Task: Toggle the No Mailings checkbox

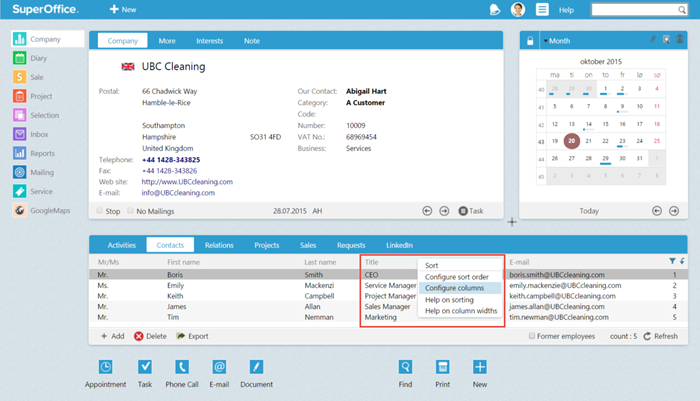Action: [130, 210]
